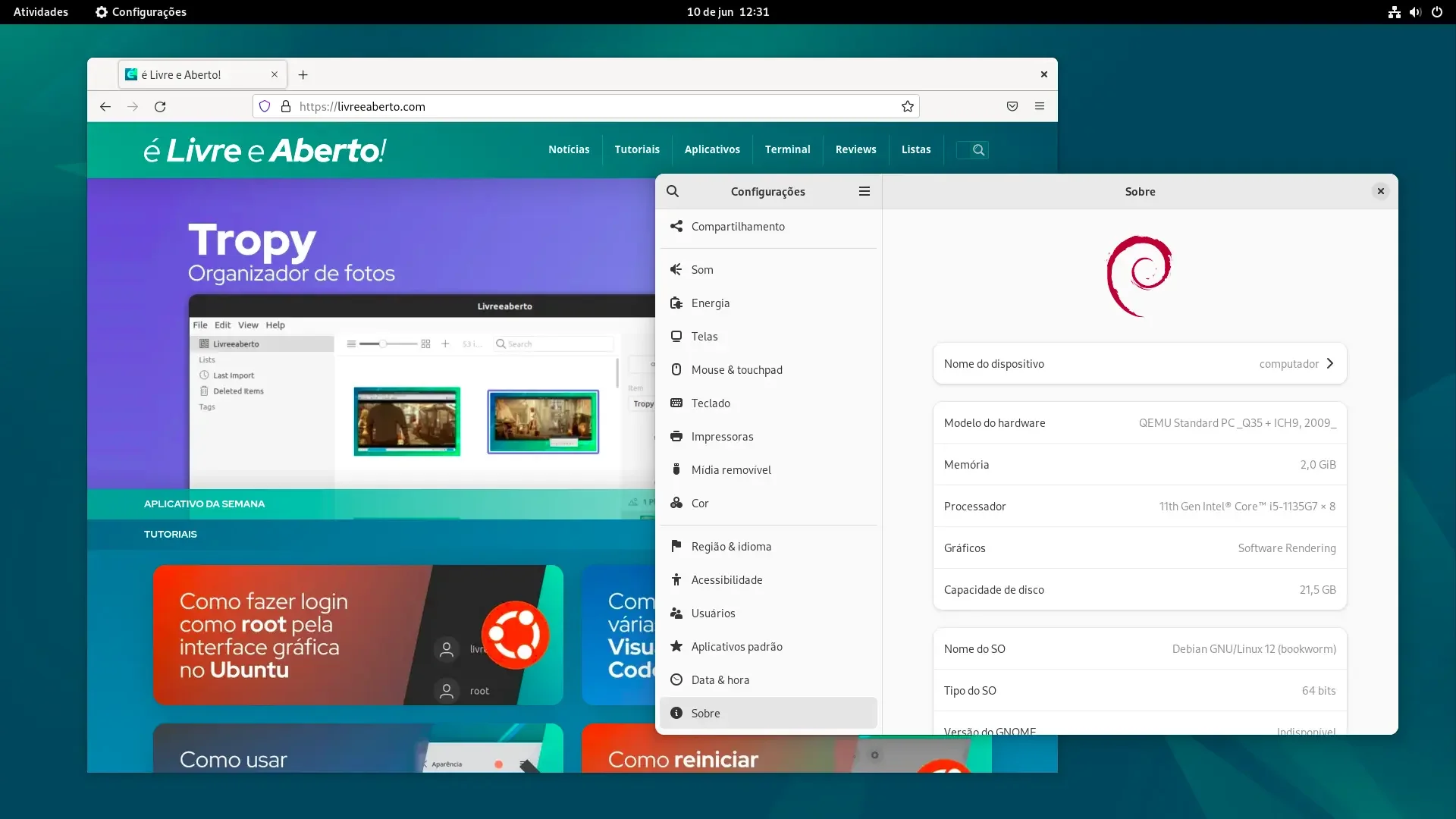Click the Nome do SO row
Viewport: 1456px width, 819px height.
(x=1140, y=649)
